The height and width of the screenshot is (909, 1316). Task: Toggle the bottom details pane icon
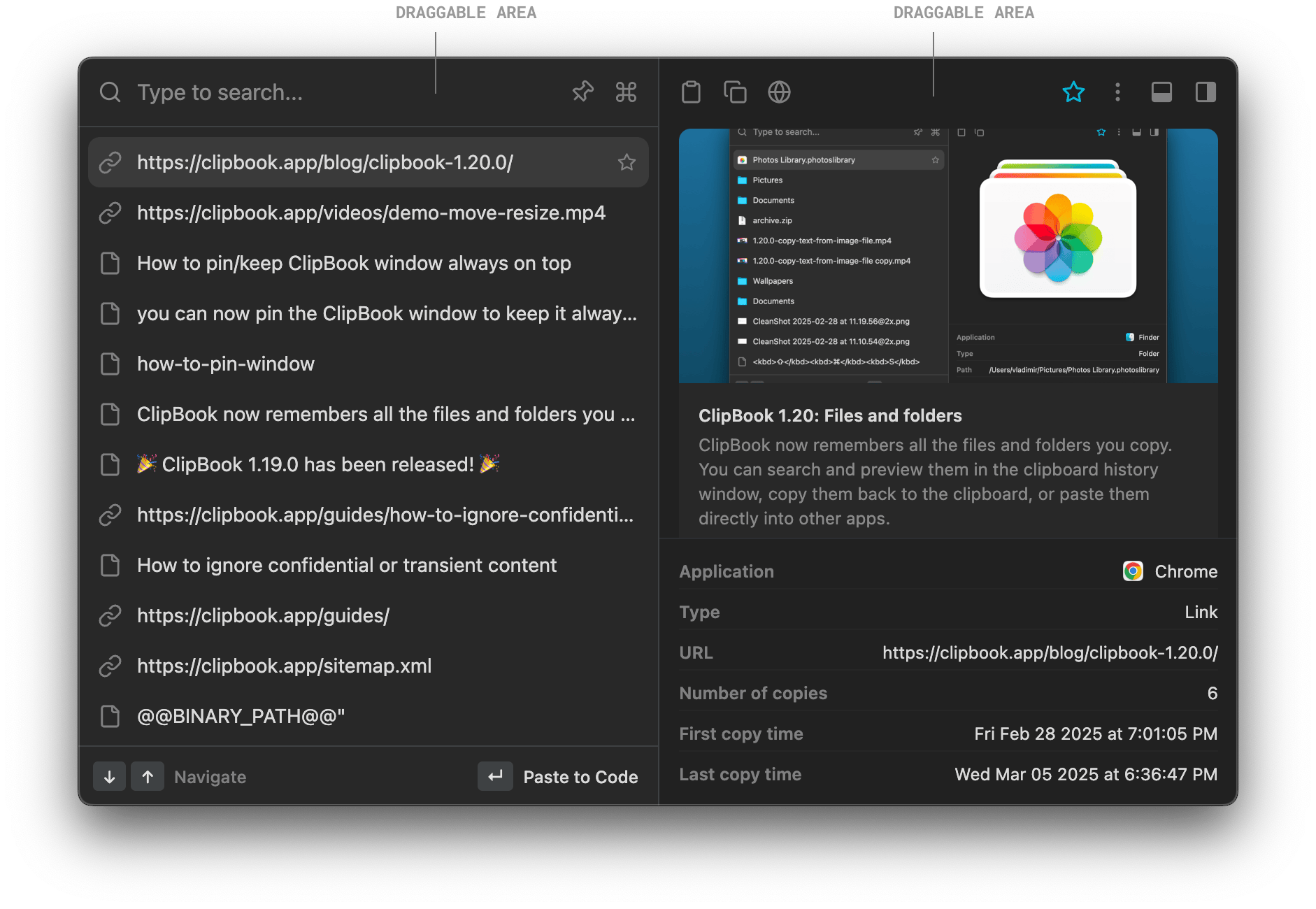1161,92
